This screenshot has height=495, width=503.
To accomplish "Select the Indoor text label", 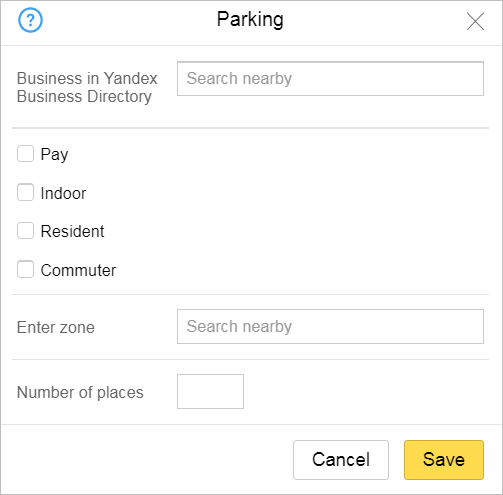I will (x=63, y=193).
